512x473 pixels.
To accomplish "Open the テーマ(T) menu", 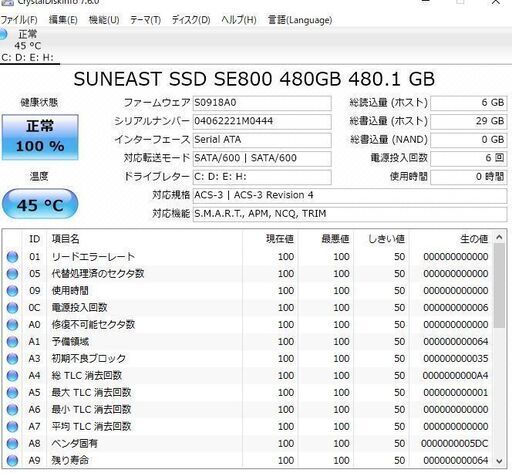I will [x=145, y=20].
